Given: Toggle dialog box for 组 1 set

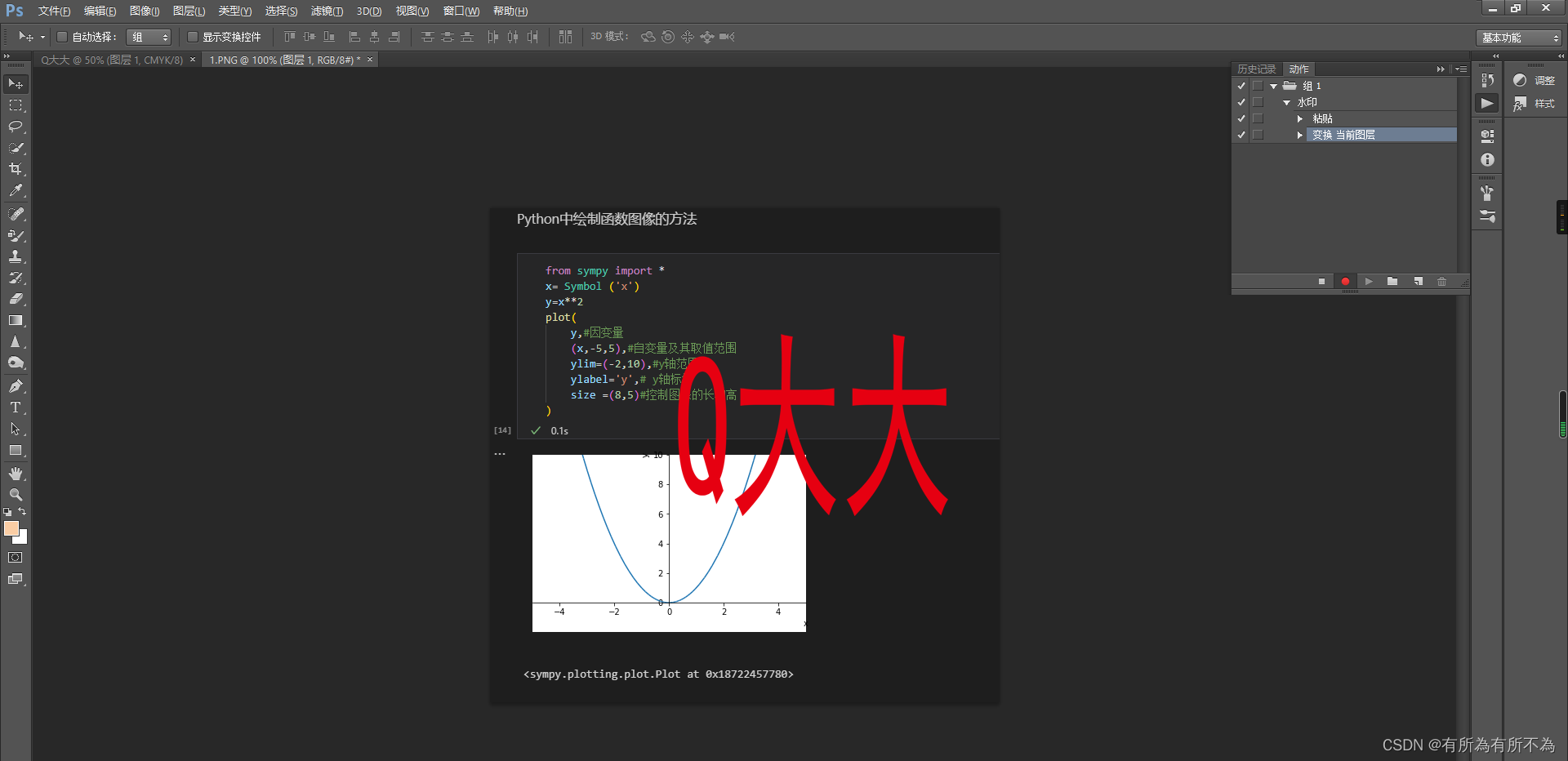Looking at the screenshot, I should pyautogui.click(x=1258, y=86).
